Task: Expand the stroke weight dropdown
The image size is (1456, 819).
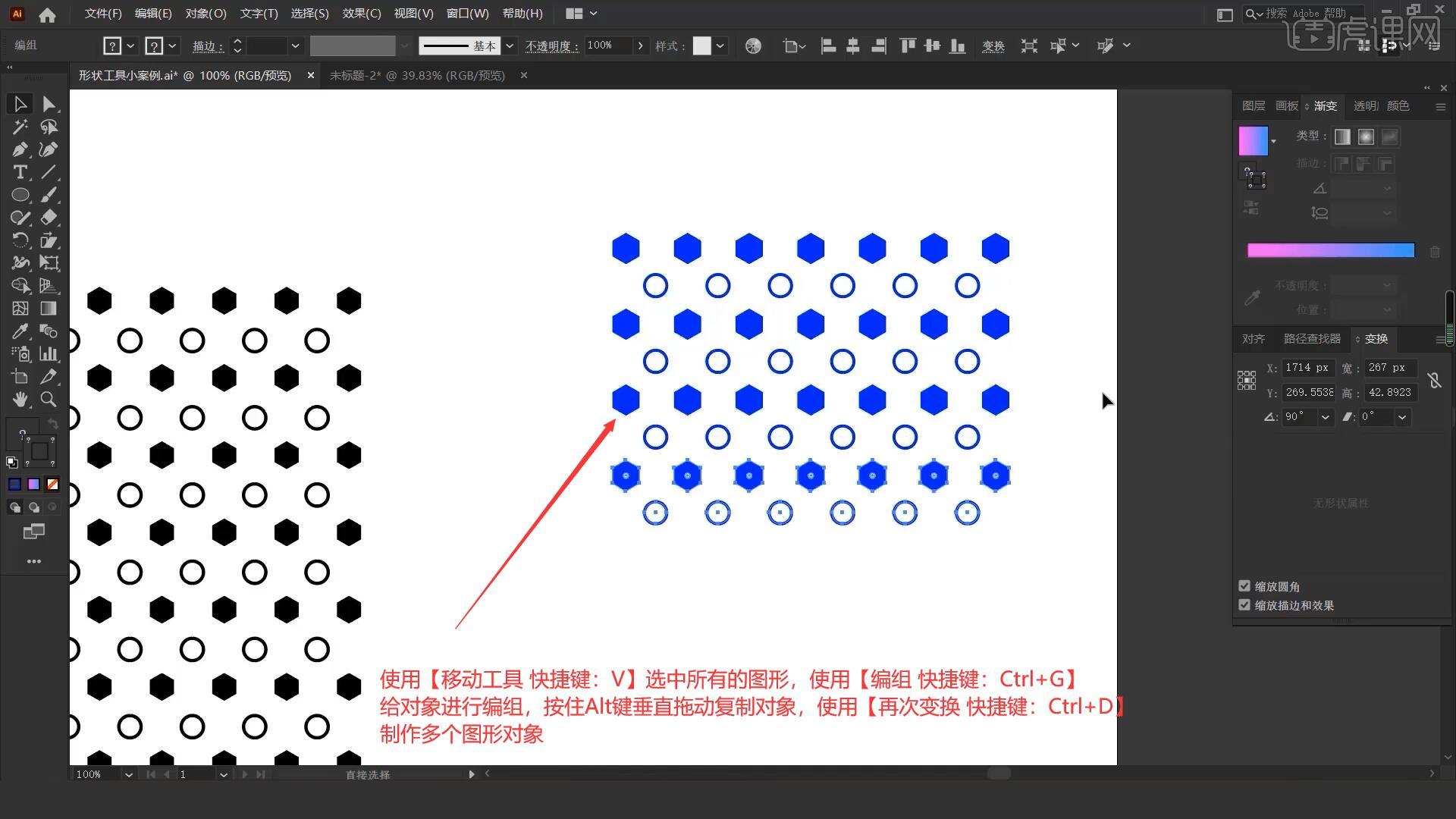Action: [296, 46]
